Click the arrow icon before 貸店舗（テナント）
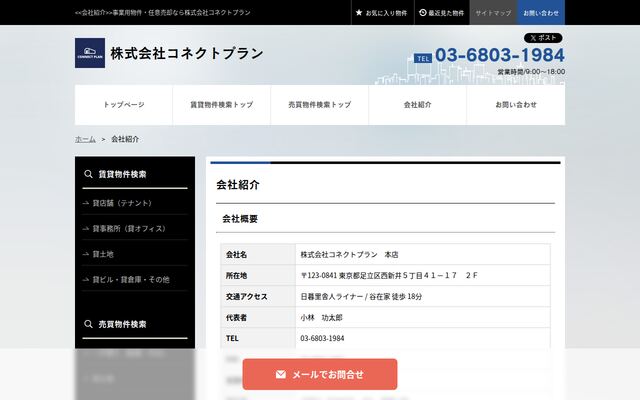This screenshot has width=640, height=400. [x=86, y=203]
